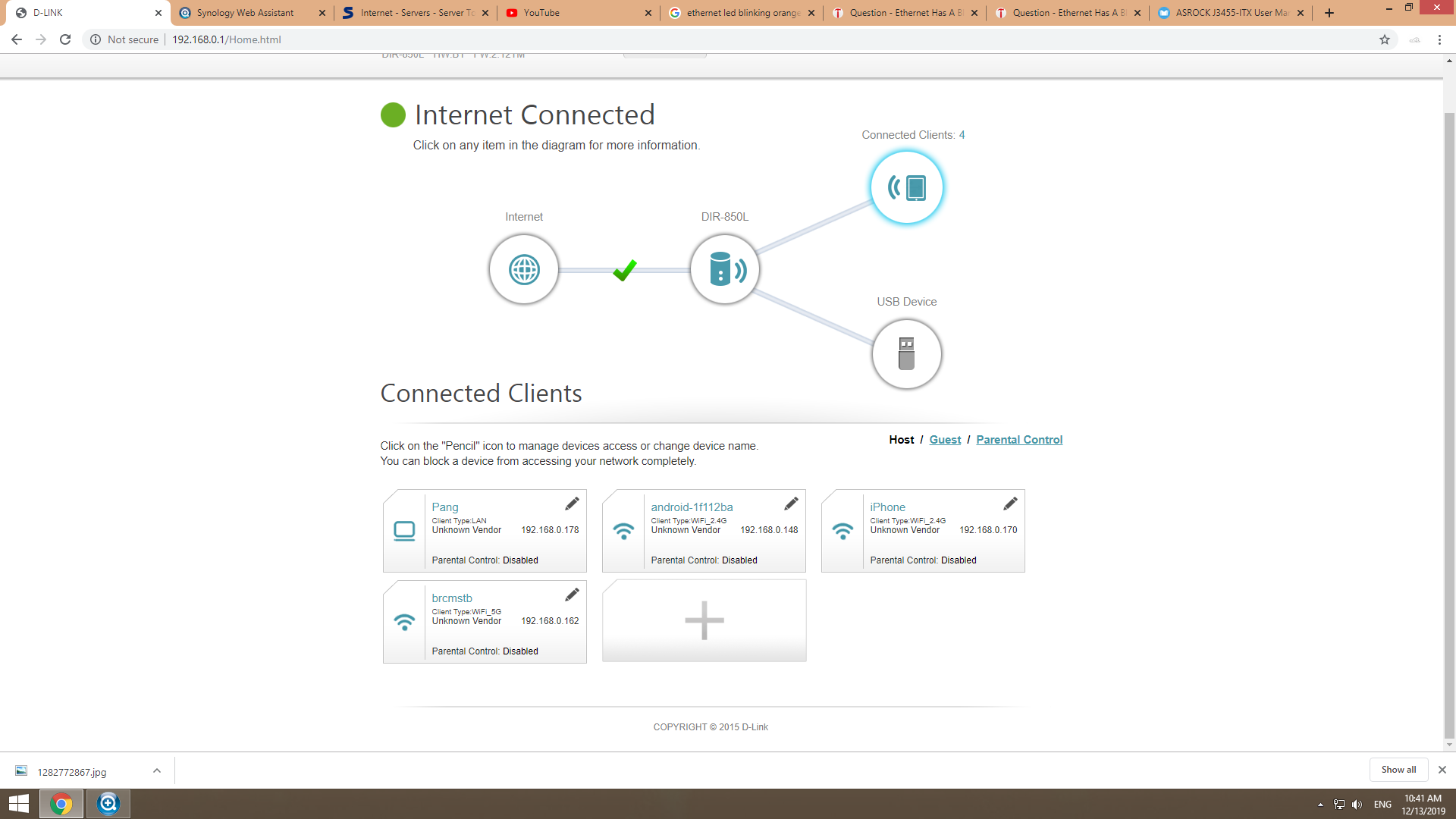Switch to the ethernet led blinking orange tab

[x=743, y=13]
